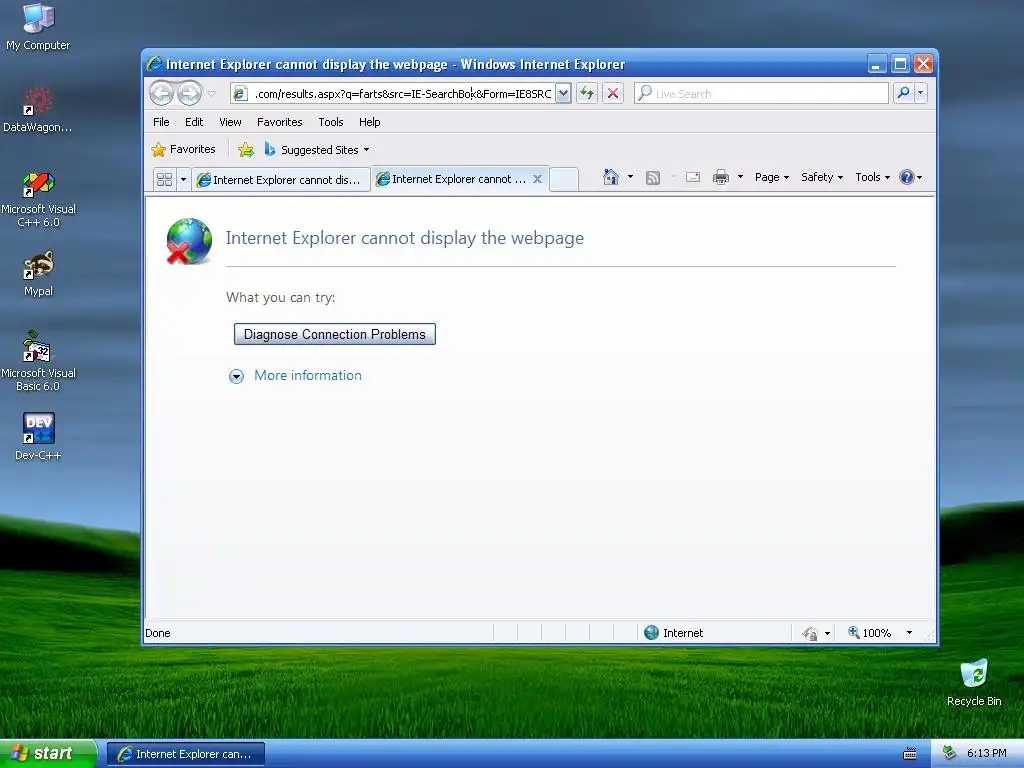Open the File menu

[x=161, y=122]
